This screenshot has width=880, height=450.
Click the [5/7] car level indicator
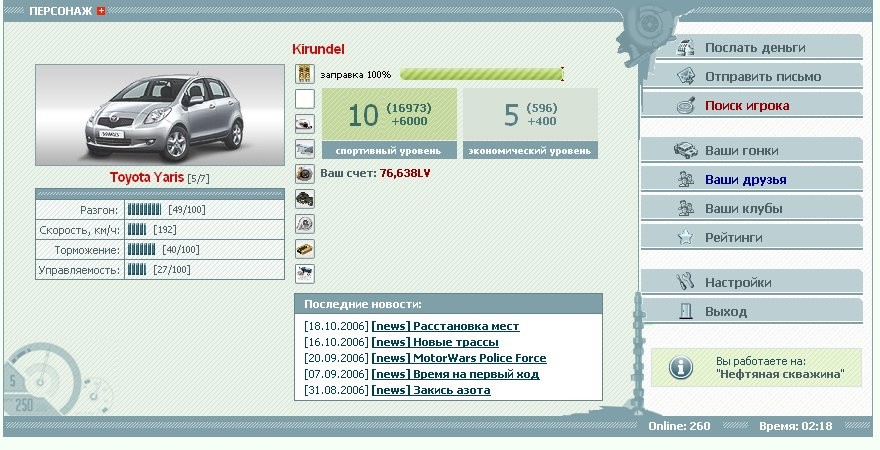[198, 179]
